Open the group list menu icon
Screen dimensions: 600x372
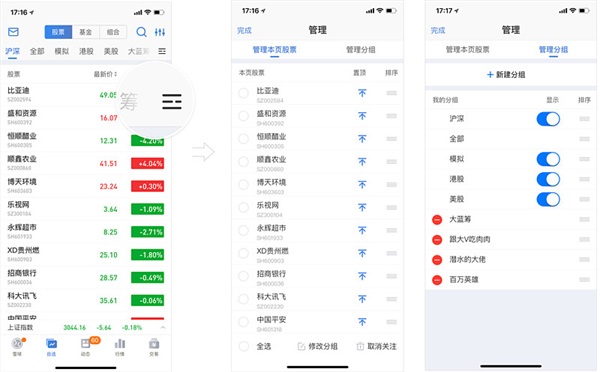click(162, 51)
